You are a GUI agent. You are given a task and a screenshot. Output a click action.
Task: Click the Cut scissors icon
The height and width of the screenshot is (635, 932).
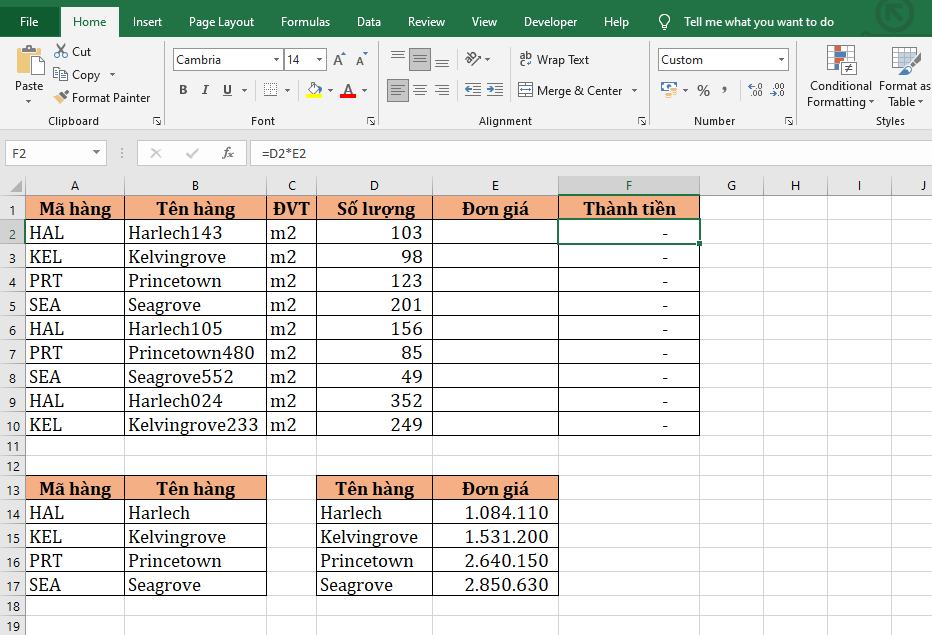point(61,51)
